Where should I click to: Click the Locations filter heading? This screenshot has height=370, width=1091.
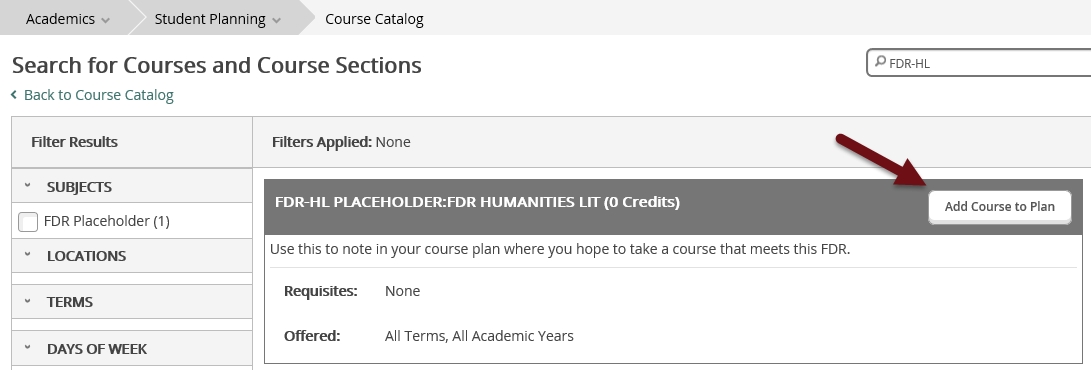(x=86, y=256)
